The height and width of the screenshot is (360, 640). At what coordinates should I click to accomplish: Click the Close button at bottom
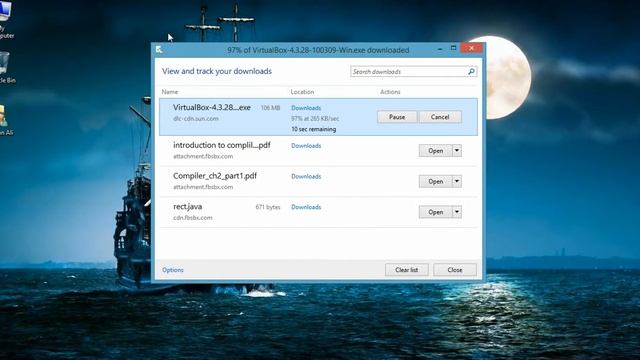coord(455,270)
